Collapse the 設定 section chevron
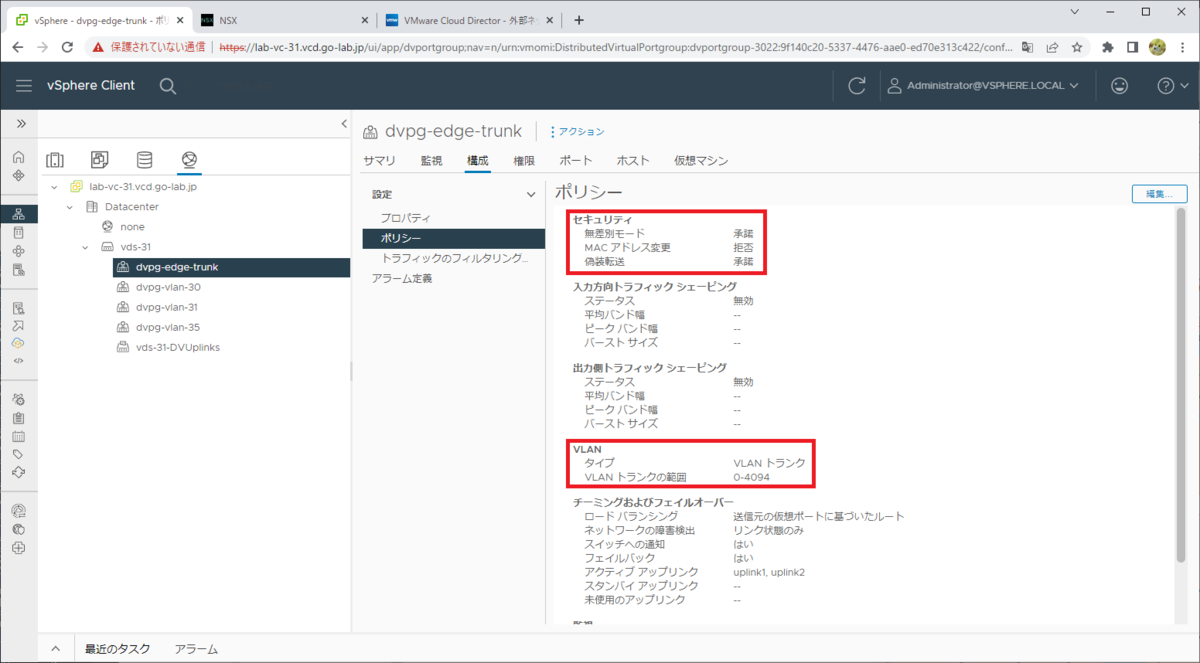 (x=532, y=194)
